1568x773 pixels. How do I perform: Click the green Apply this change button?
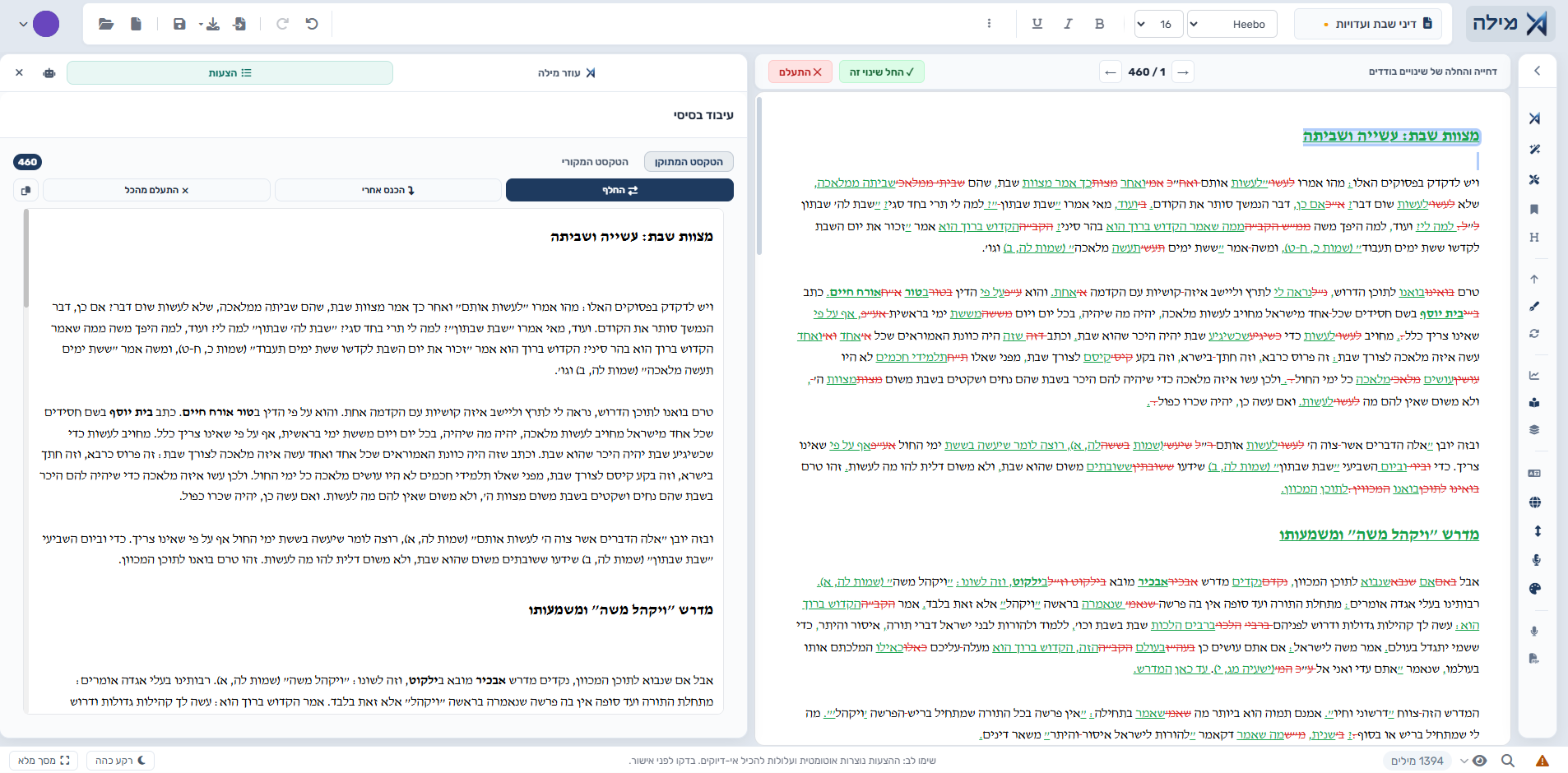[881, 72]
